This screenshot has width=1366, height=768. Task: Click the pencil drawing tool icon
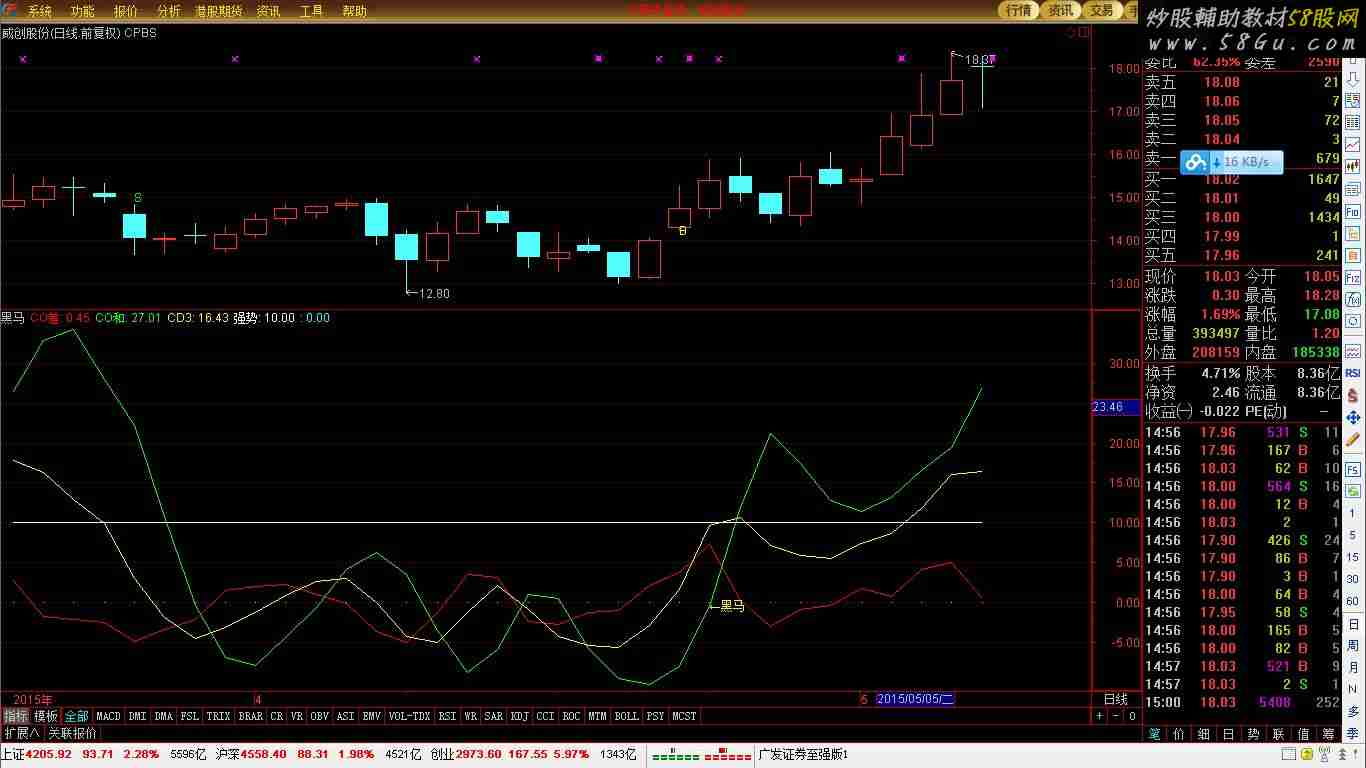coord(1352,440)
